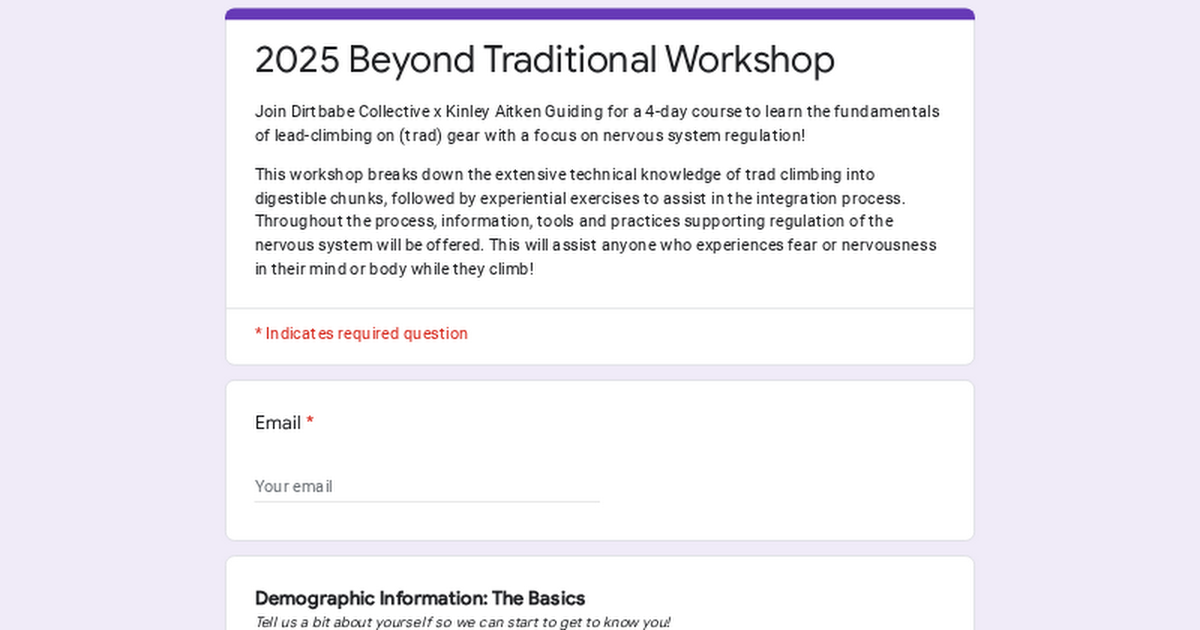Image resolution: width=1200 pixels, height=630 pixels.
Task: Click the Indicates required question notice
Action: (361, 333)
